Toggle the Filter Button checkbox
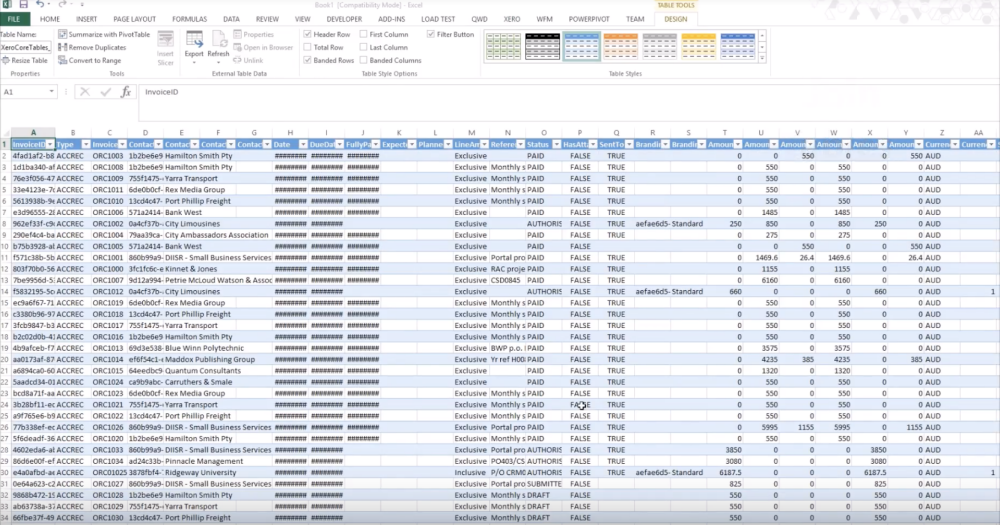Image resolution: width=1000 pixels, height=525 pixels. tap(430, 34)
